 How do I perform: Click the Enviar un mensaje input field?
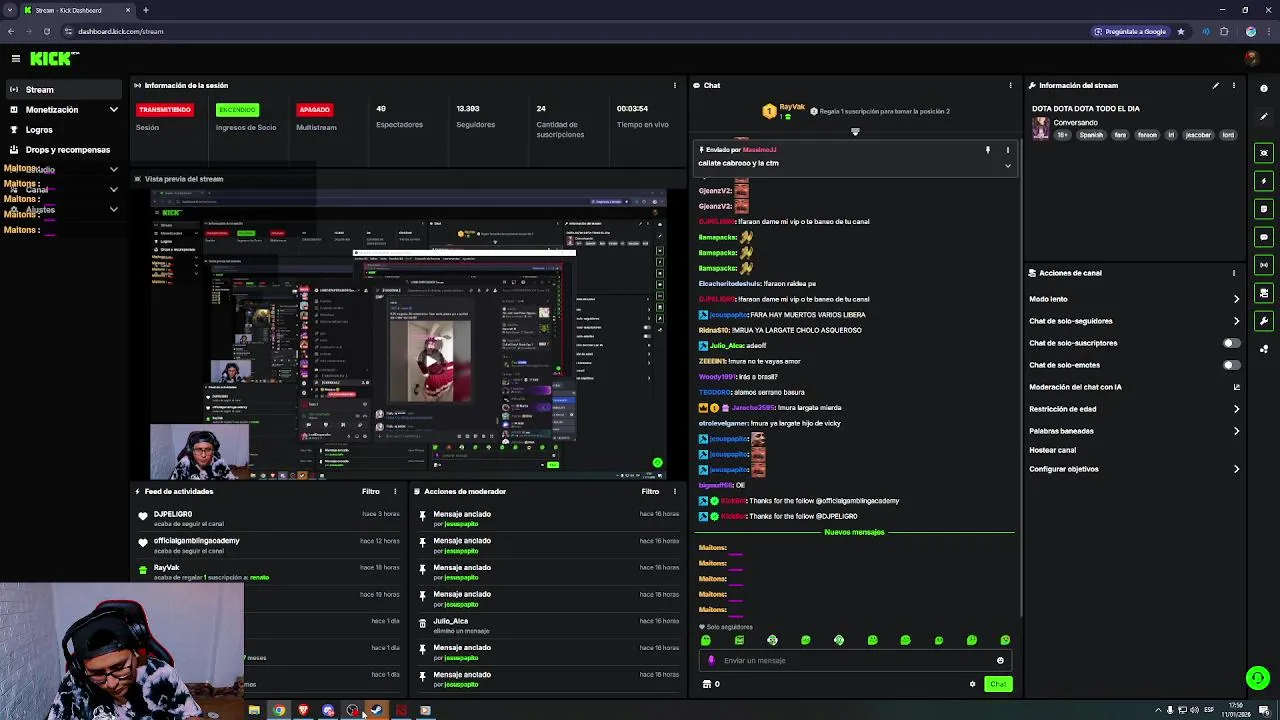point(855,660)
